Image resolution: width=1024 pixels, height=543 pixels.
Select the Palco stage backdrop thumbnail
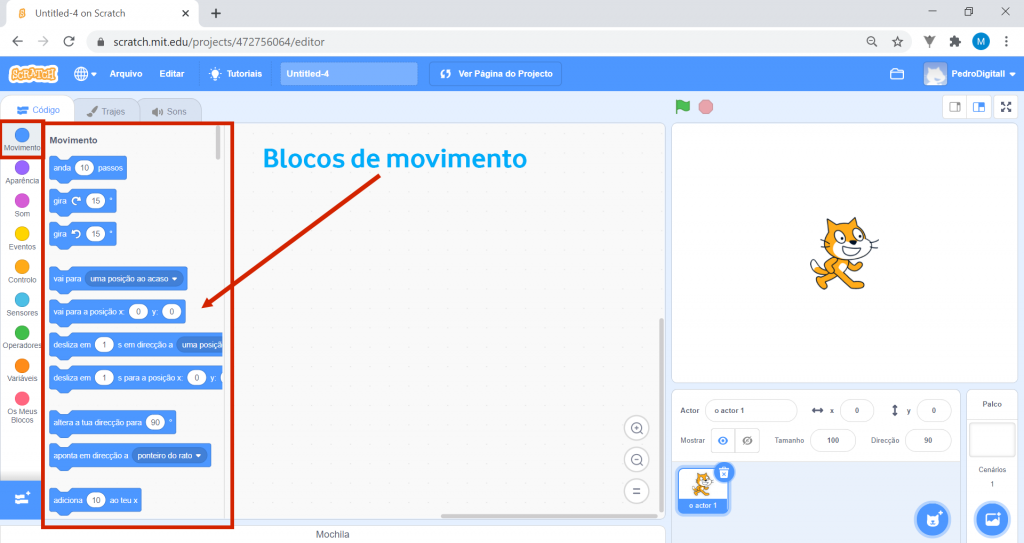(992, 440)
